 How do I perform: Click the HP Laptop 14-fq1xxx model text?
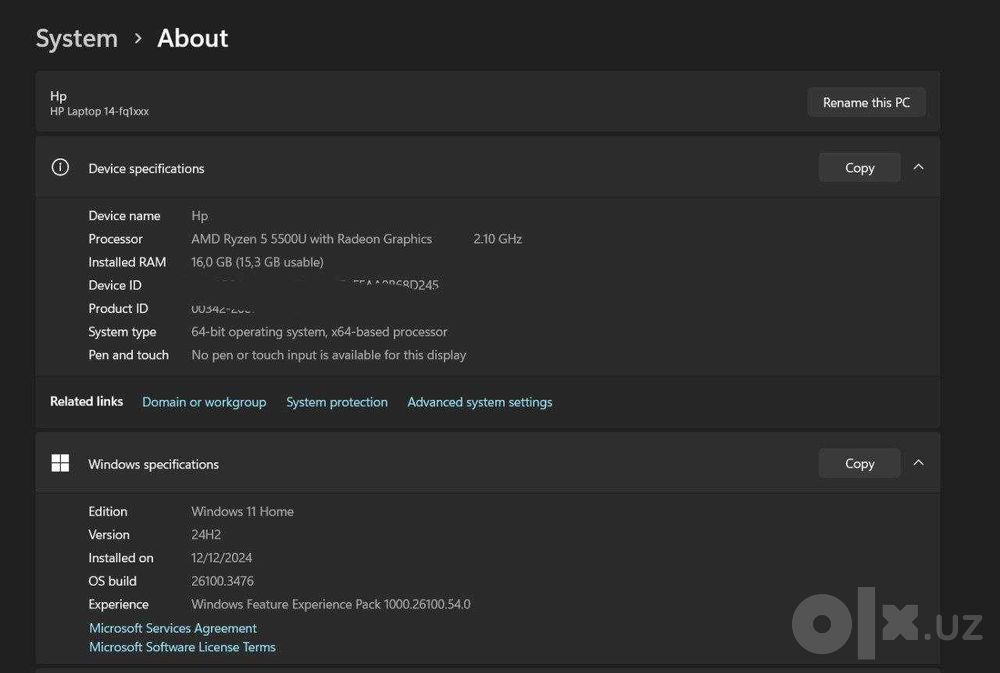pyautogui.click(x=99, y=111)
